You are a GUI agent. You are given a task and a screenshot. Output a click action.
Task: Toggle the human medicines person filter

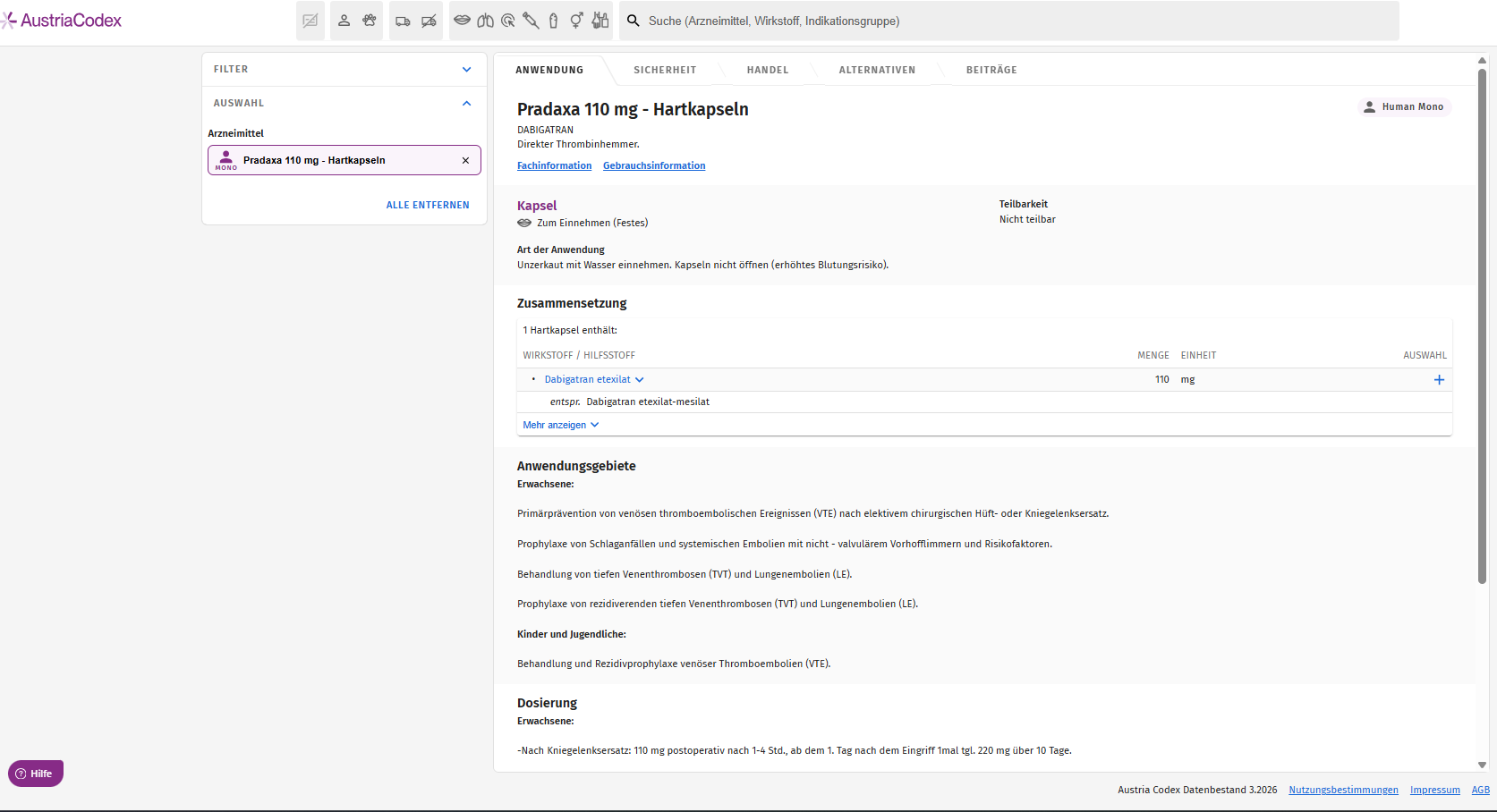point(344,21)
